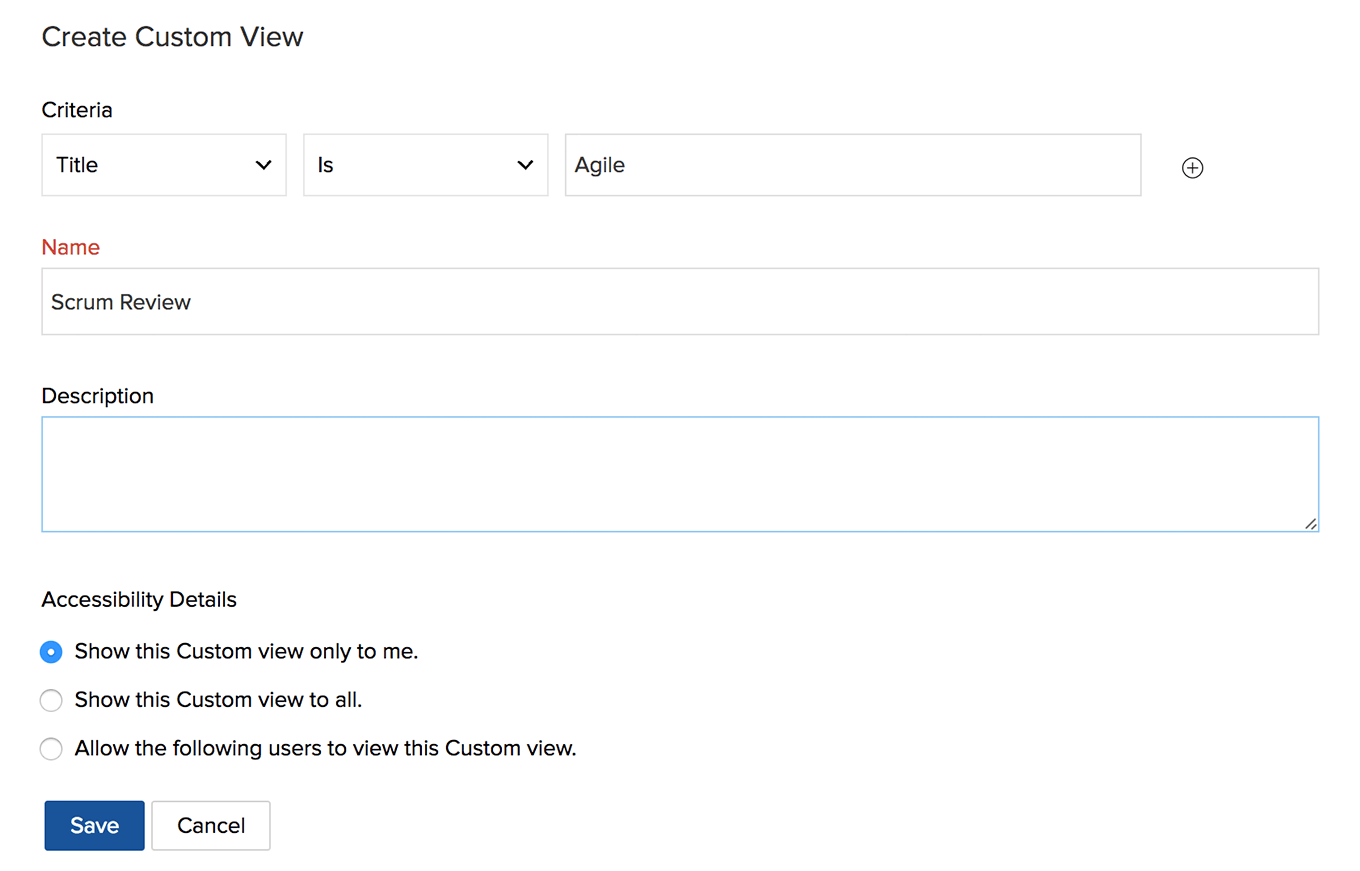Click the Agile criteria value field
Image resolution: width=1360 pixels, height=871 pixels.
(853, 165)
